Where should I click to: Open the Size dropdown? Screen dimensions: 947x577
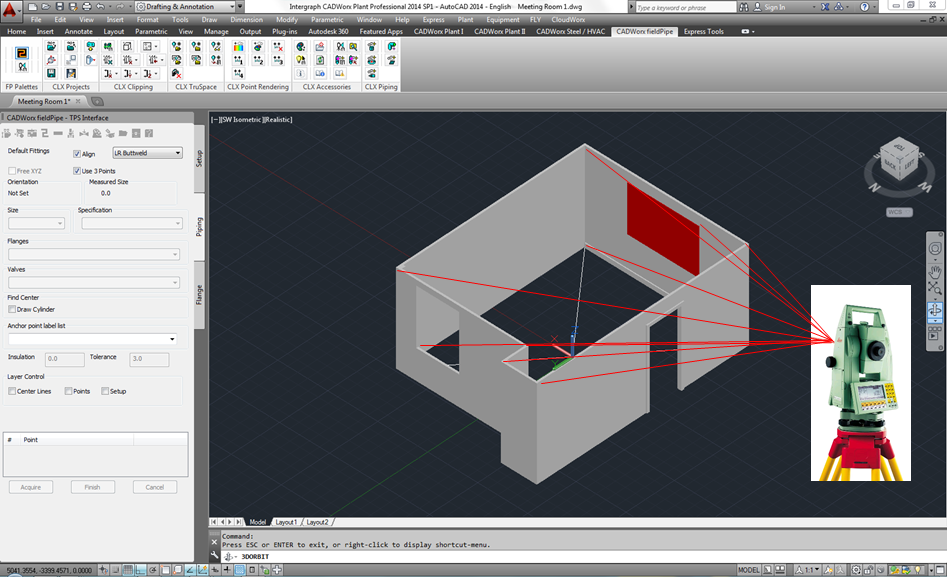36,224
